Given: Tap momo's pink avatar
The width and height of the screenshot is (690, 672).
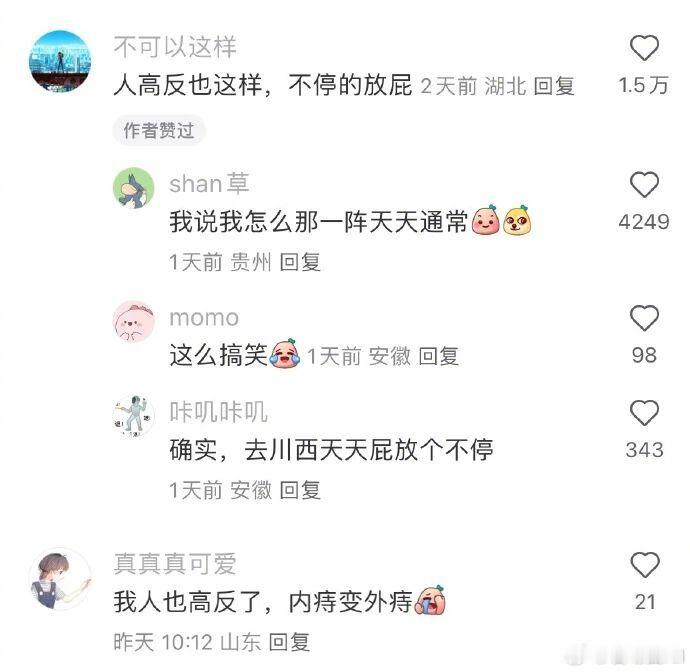Looking at the screenshot, I should (x=134, y=322).
